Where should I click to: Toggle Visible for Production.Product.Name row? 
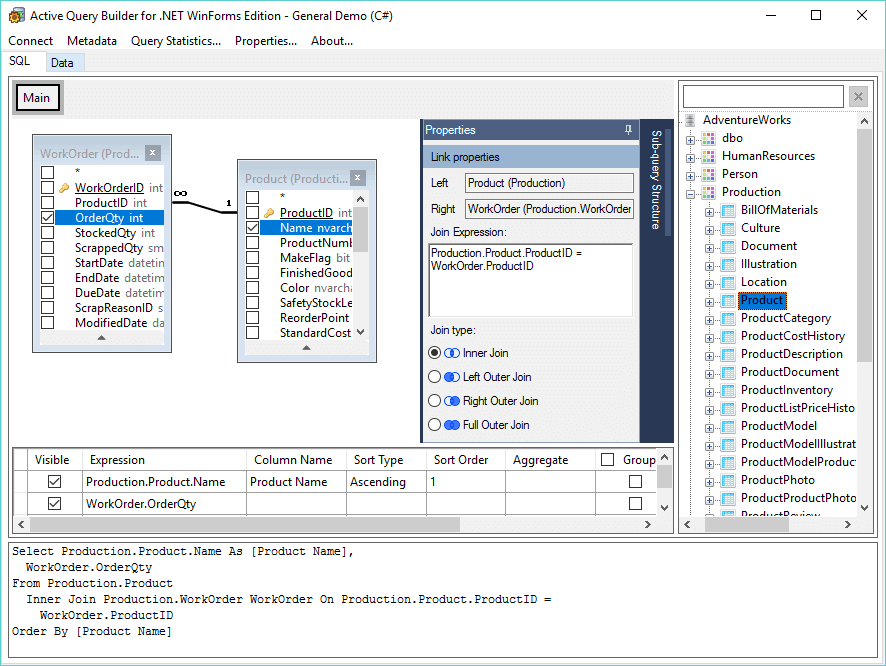click(54, 482)
